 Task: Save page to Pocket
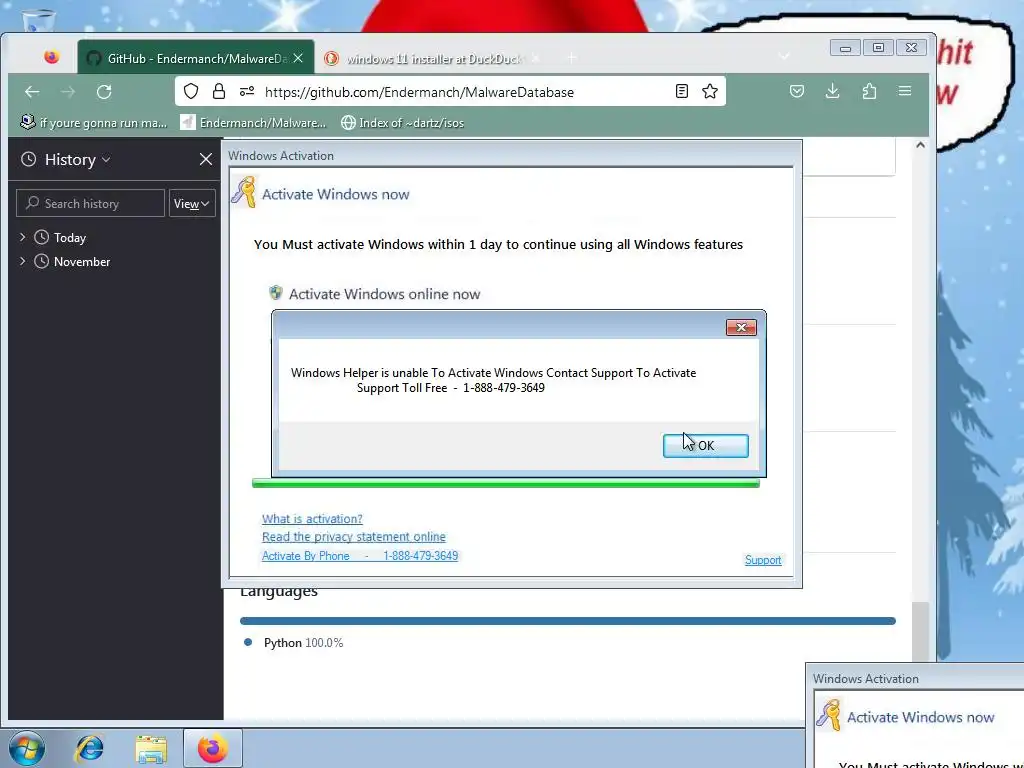797,91
